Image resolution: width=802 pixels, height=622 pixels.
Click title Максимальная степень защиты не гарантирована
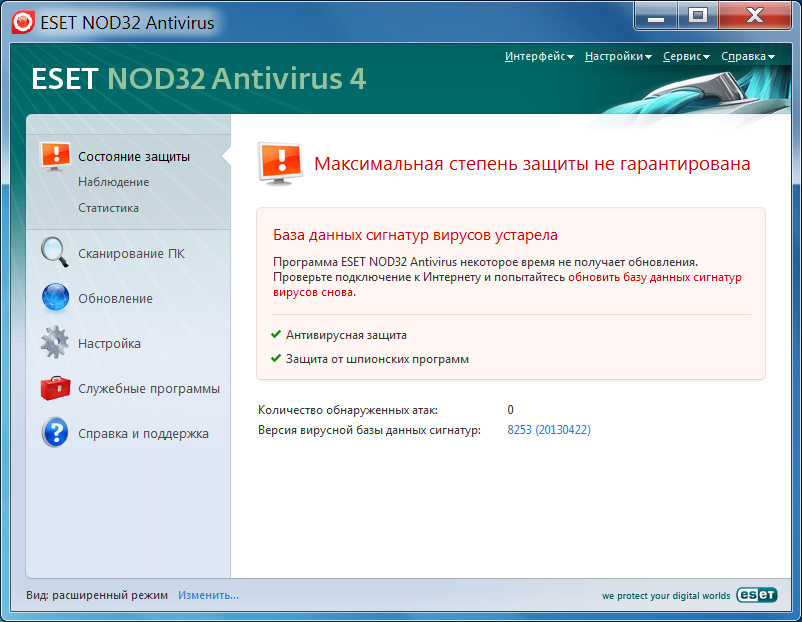coord(532,164)
